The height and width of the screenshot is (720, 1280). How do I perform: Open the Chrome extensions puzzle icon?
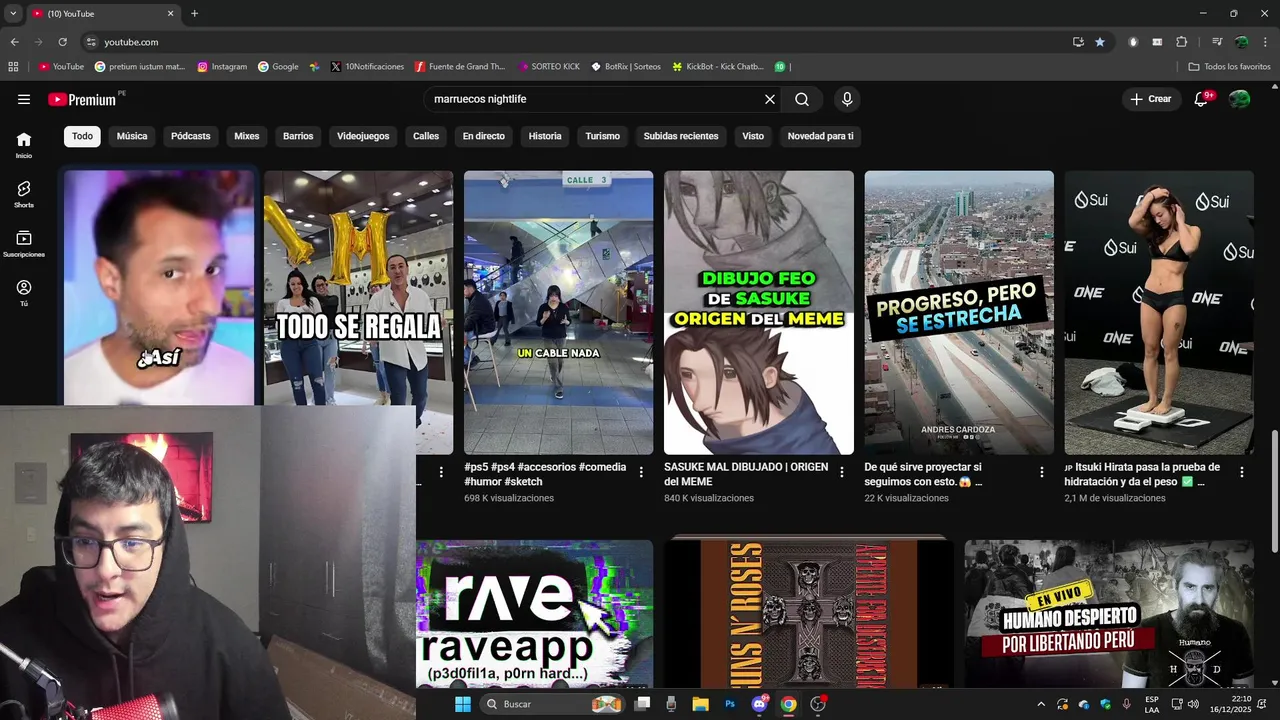[1182, 42]
